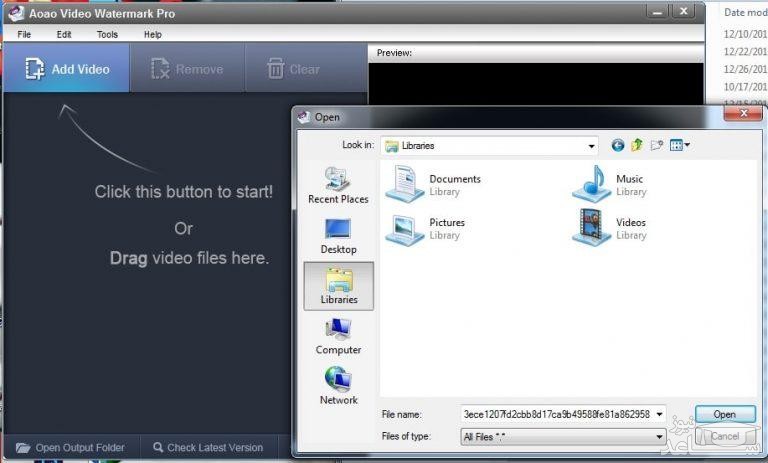Screen dimensions: 768x463
Task: Expand the Files of type dropdown
Action: (660, 437)
